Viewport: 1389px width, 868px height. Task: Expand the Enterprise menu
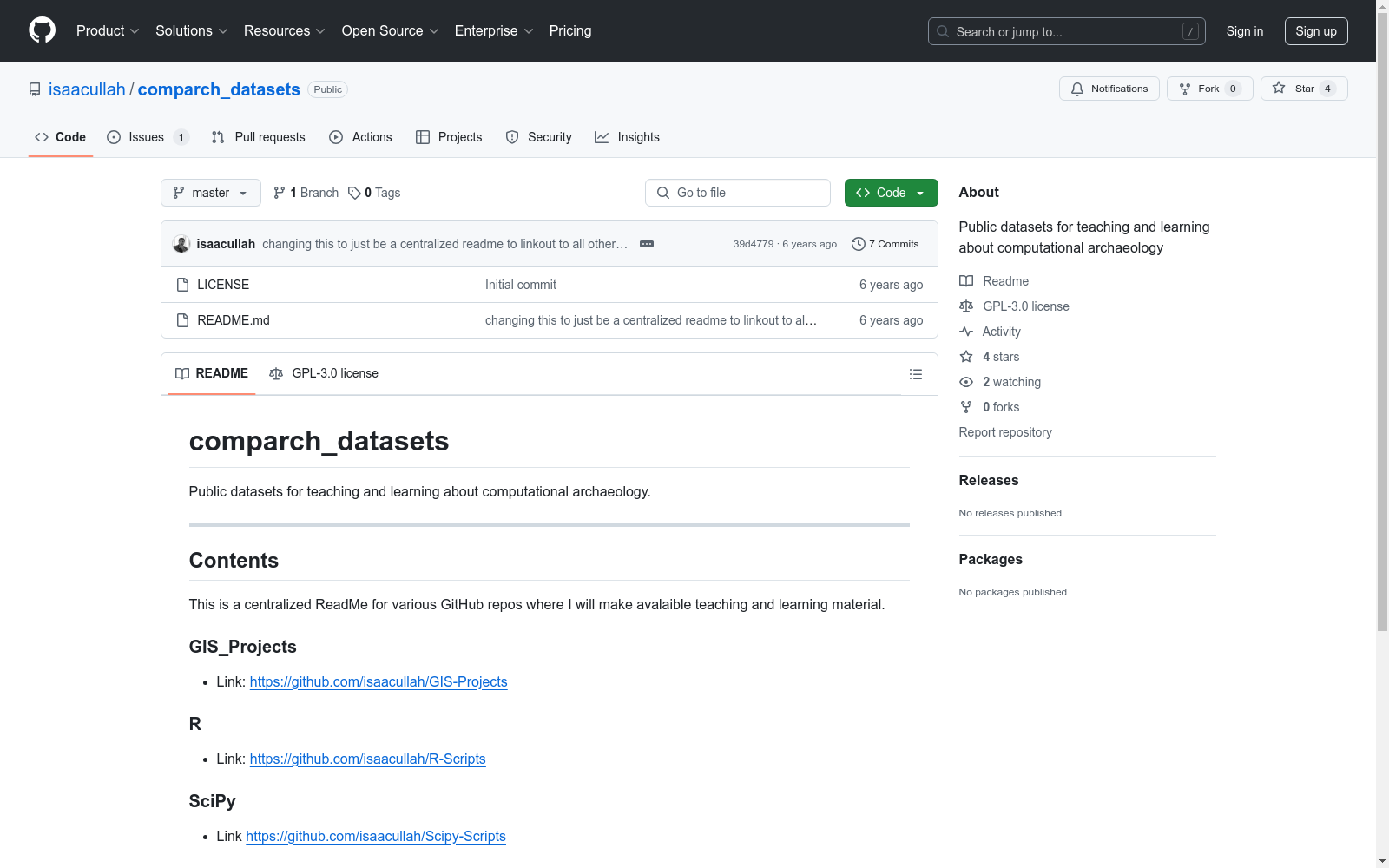(x=494, y=30)
